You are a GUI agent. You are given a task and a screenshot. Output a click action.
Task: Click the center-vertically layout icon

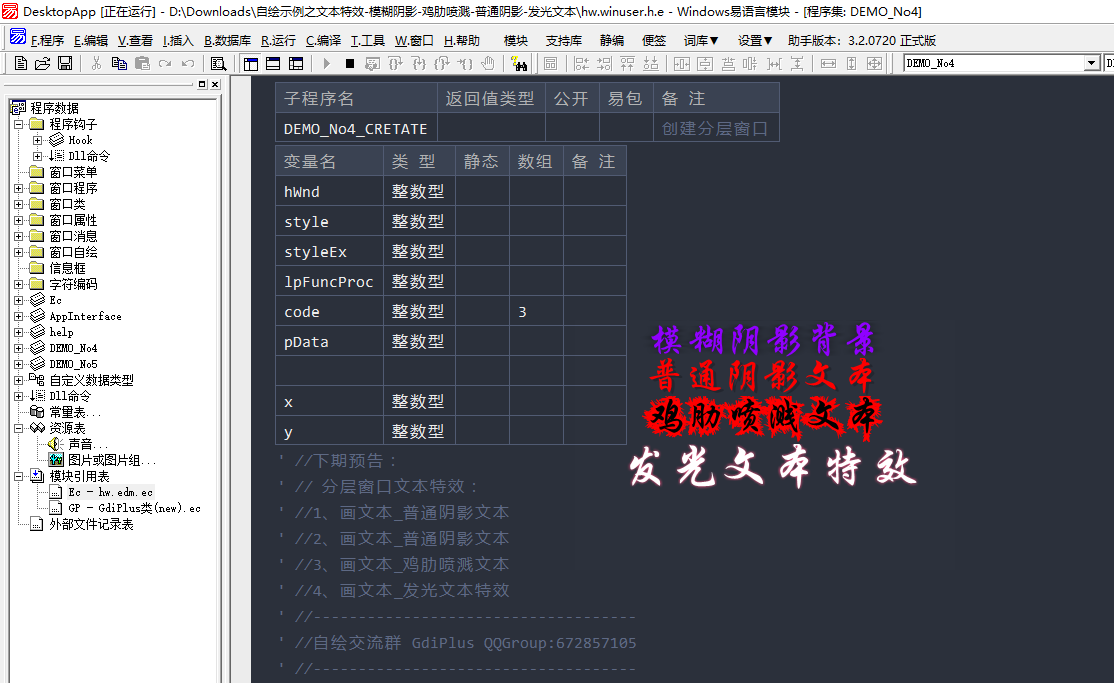(x=705, y=63)
